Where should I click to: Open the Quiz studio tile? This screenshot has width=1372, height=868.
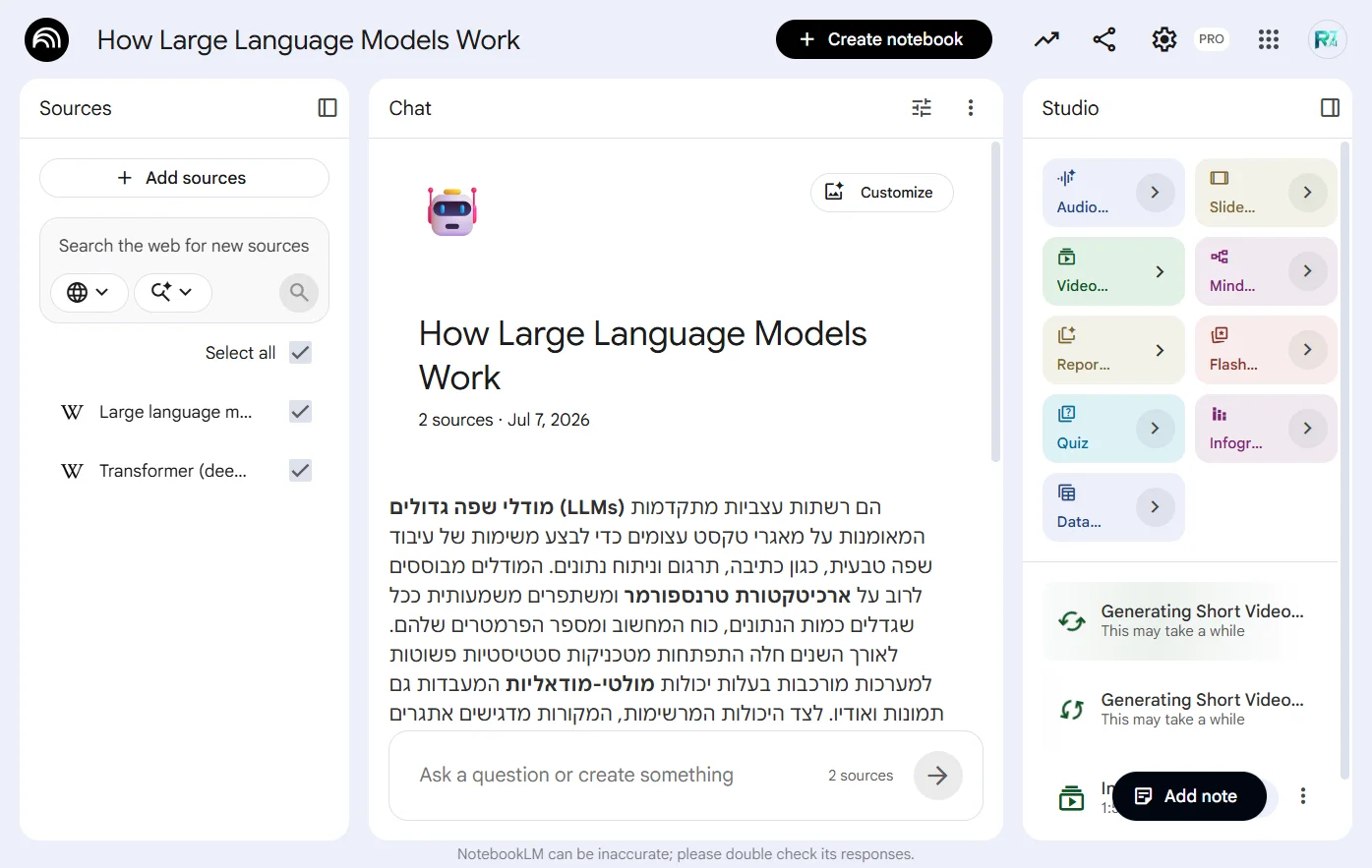pos(1113,429)
